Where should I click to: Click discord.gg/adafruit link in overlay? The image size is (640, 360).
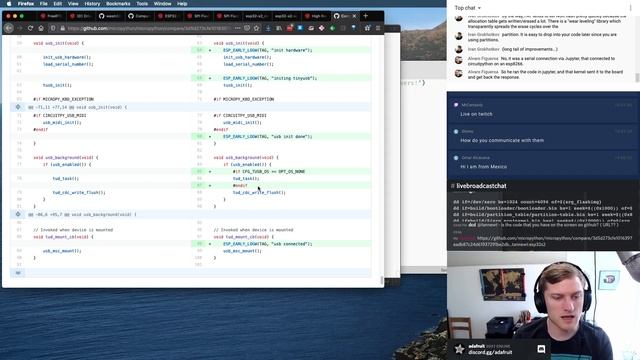click(490, 352)
